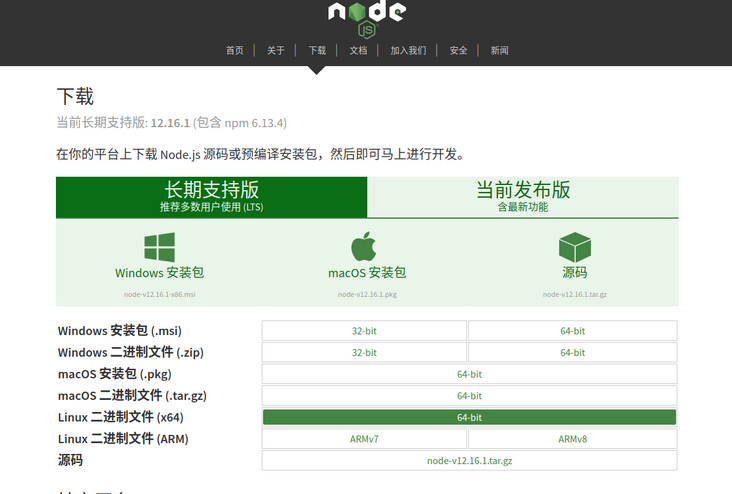
Task: Click the green source code box icon
Action: click(574, 247)
